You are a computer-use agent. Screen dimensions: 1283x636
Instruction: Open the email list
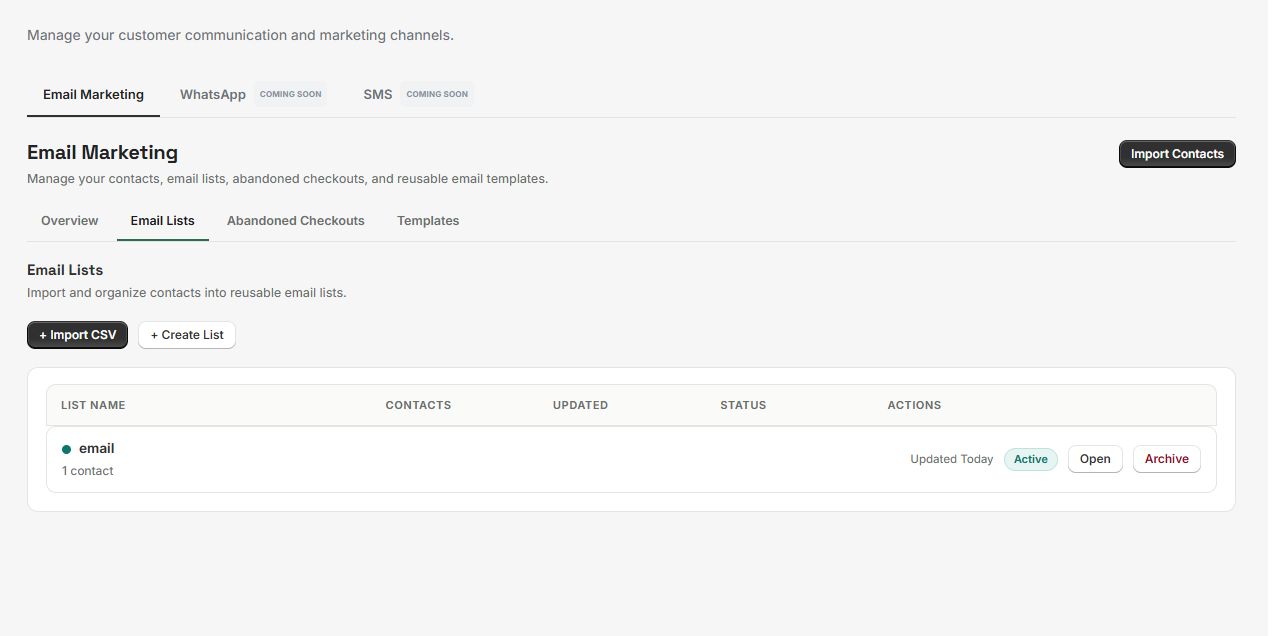click(x=1095, y=459)
